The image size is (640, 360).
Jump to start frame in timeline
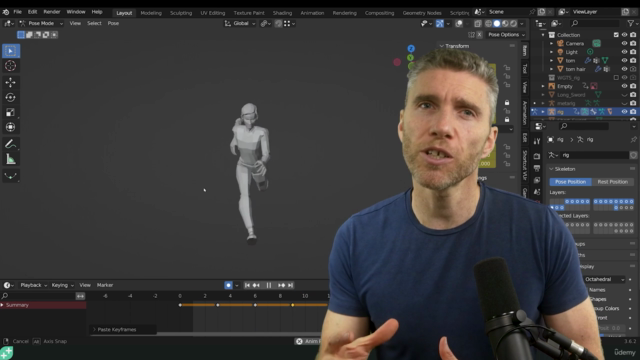point(247,285)
